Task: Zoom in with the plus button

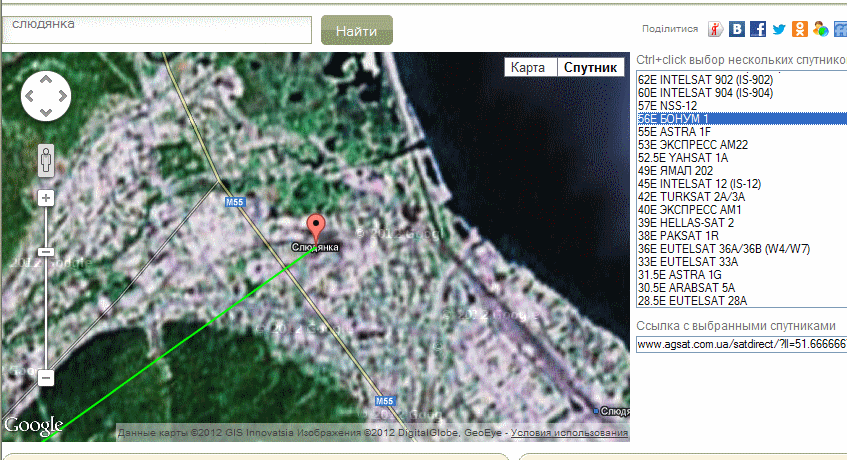Action: (x=46, y=198)
